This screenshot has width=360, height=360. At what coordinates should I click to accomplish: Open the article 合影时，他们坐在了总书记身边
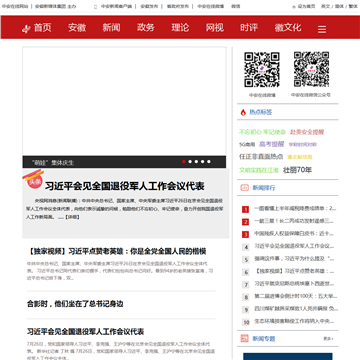click(x=75, y=304)
